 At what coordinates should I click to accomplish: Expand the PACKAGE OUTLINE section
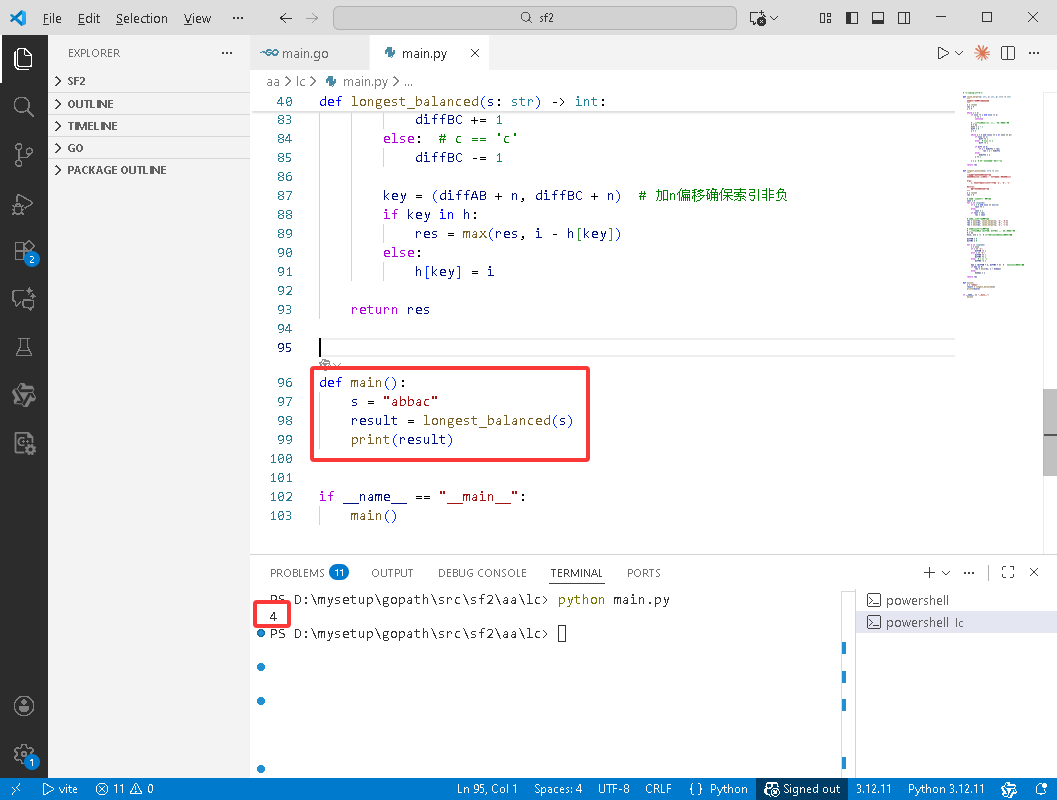tap(149, 170)
